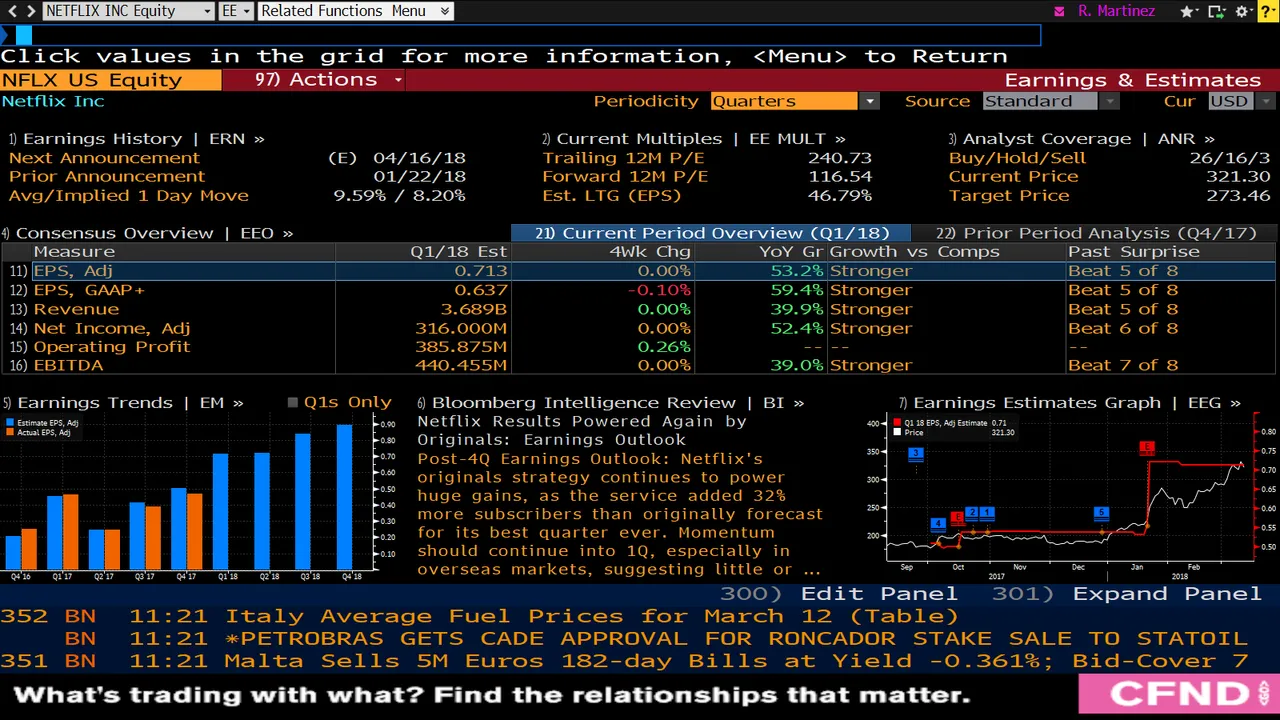The width and height of the screenshot is (1280, 720).
Task: Click the Target Price value 273.46
Action: point(1238,196)
